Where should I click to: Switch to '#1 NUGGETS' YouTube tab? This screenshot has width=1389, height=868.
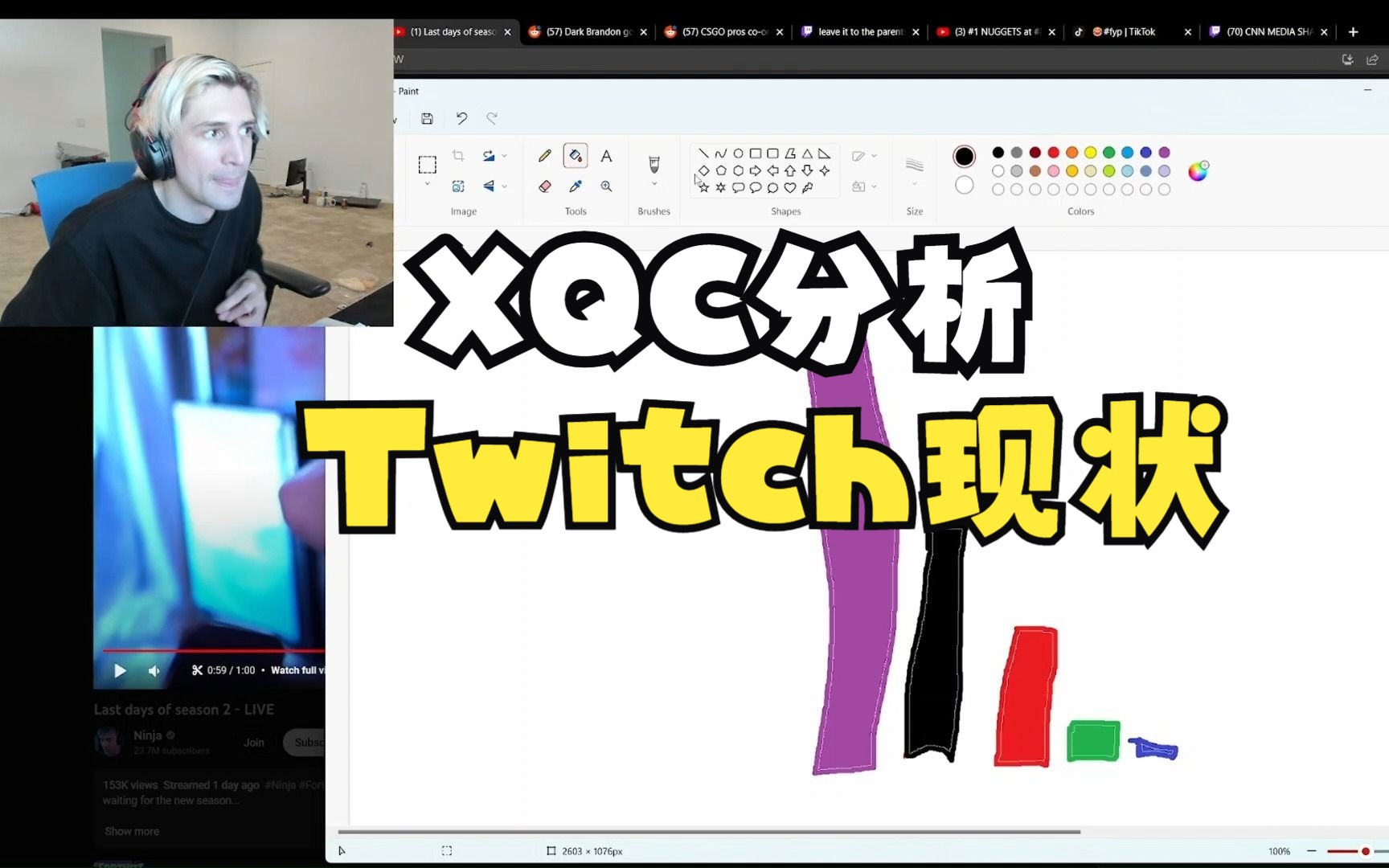click(997, 32)
